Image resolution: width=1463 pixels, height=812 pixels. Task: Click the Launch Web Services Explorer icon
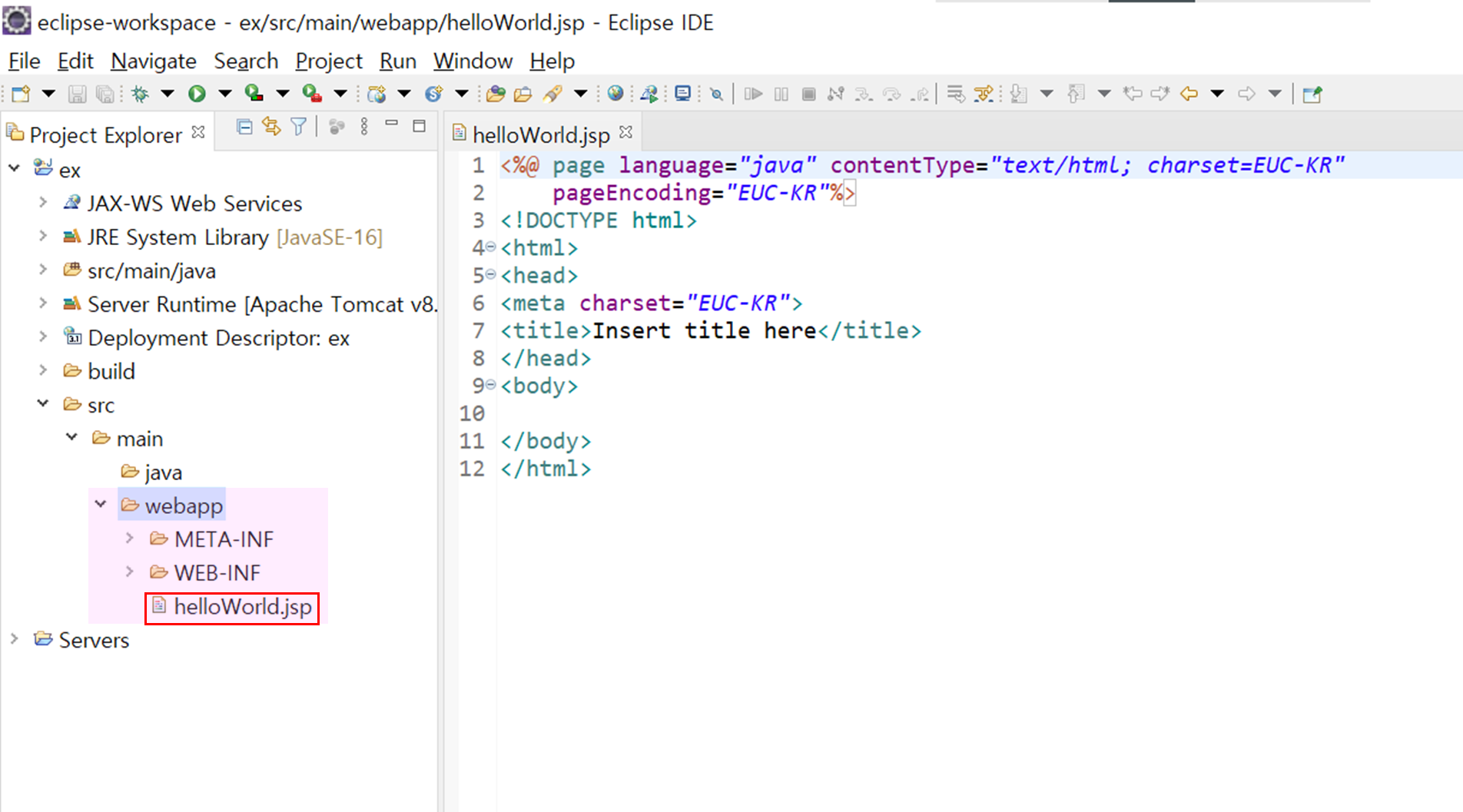[649, 94]
